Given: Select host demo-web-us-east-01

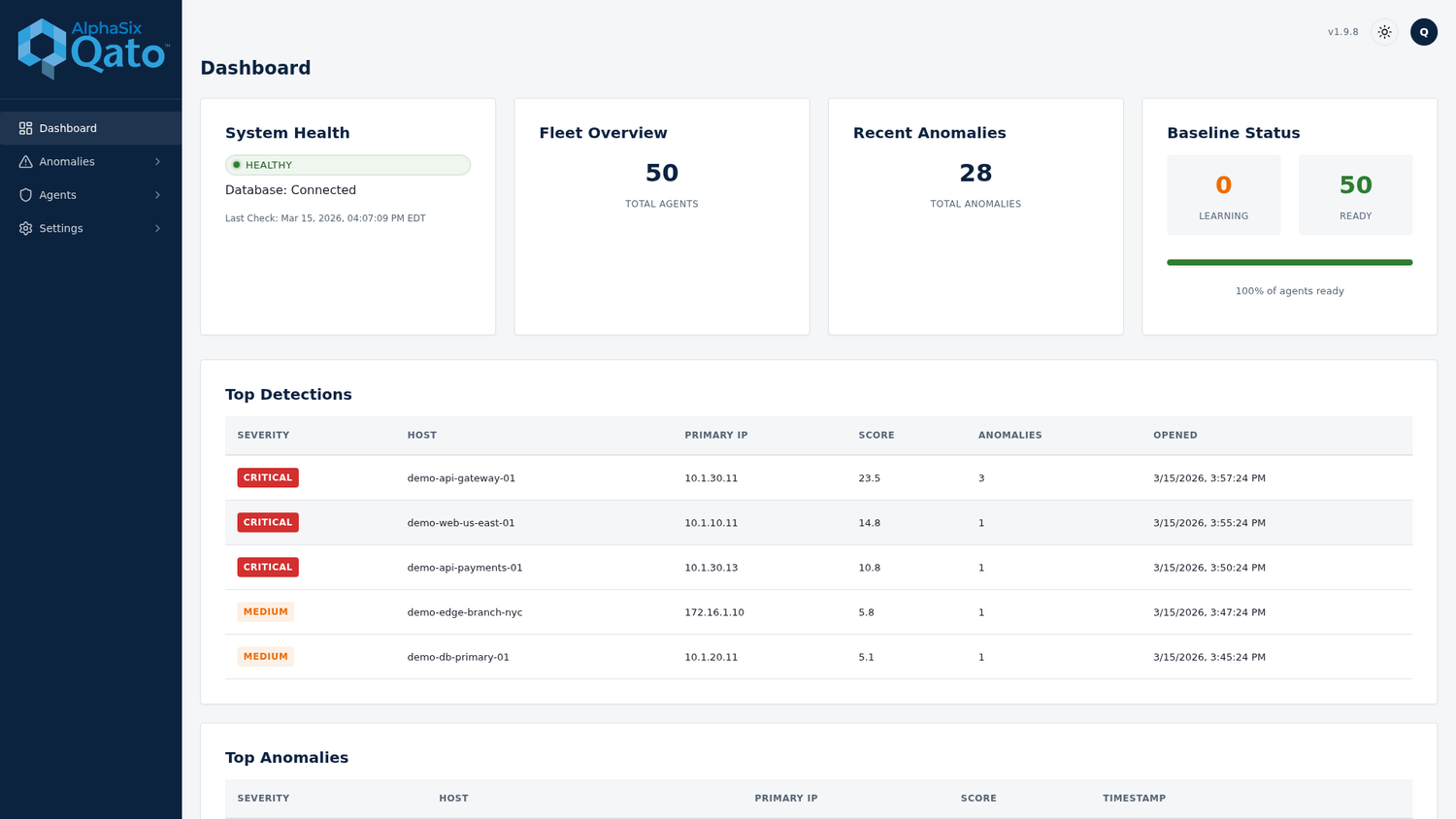Looking at the screenshot, I should pyautogui.click(x=461, y=523).
